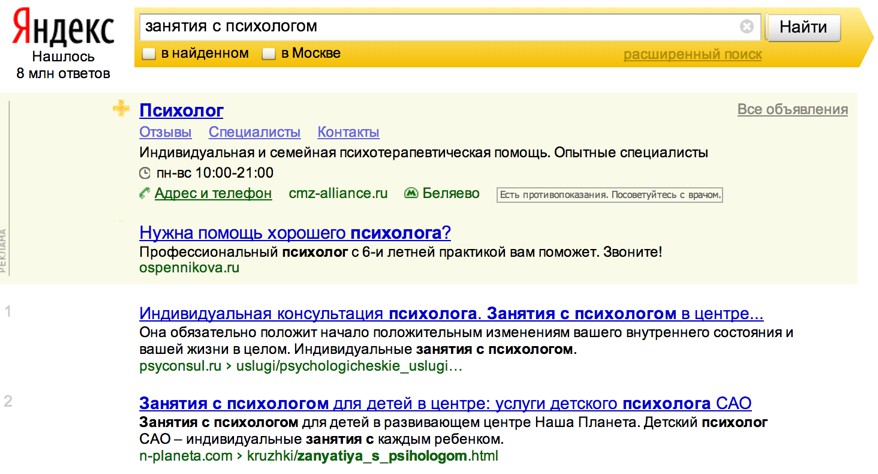This screenshot has width=878, height=474.
Task: Open the 'расширенный поиск' link
Action: click(693, 54)
